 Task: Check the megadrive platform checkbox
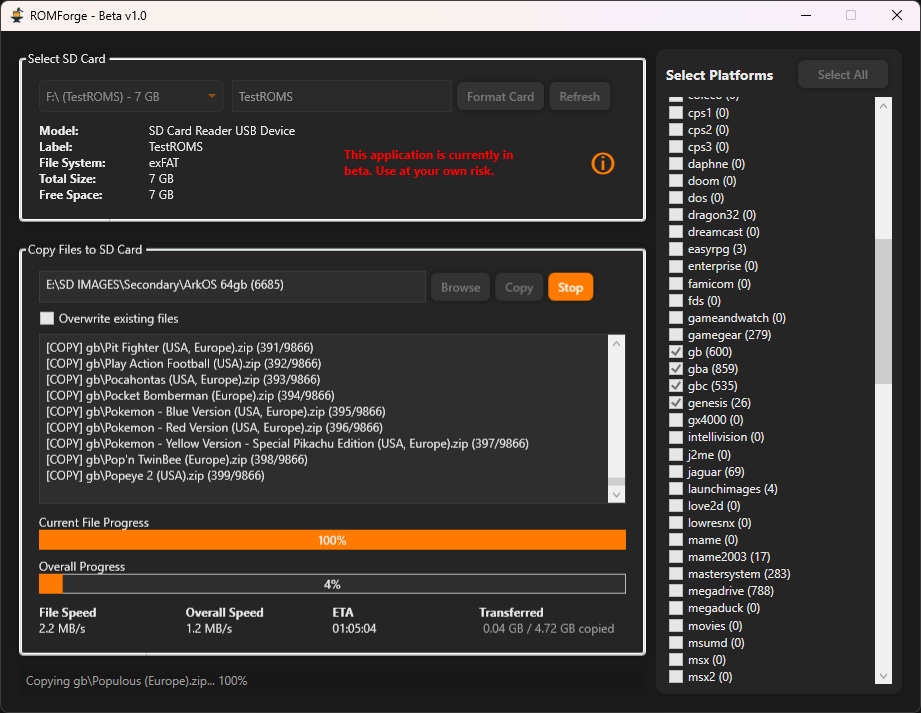click(x=676, y=591)
